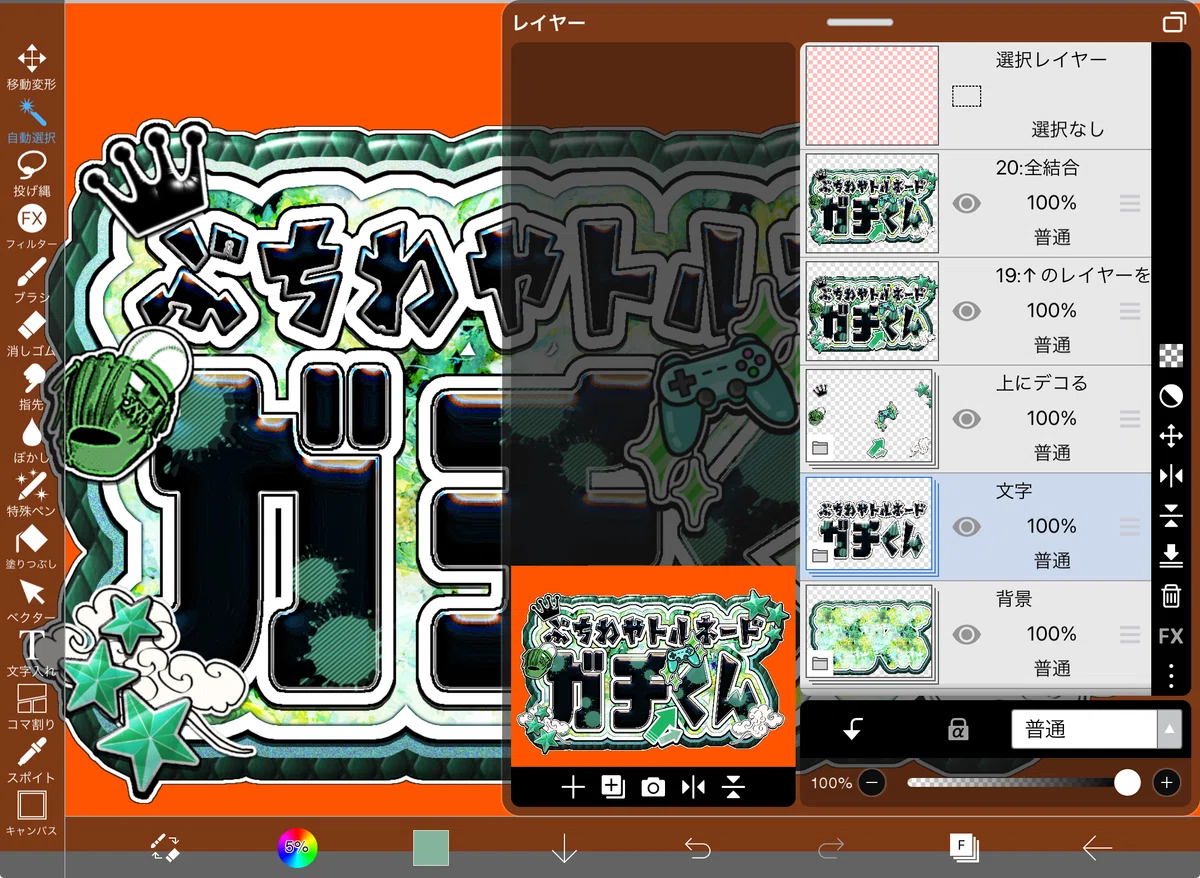
Task: Open layer FX in right sidebar
Action: pyautogui.click(x=1171, y=636)
